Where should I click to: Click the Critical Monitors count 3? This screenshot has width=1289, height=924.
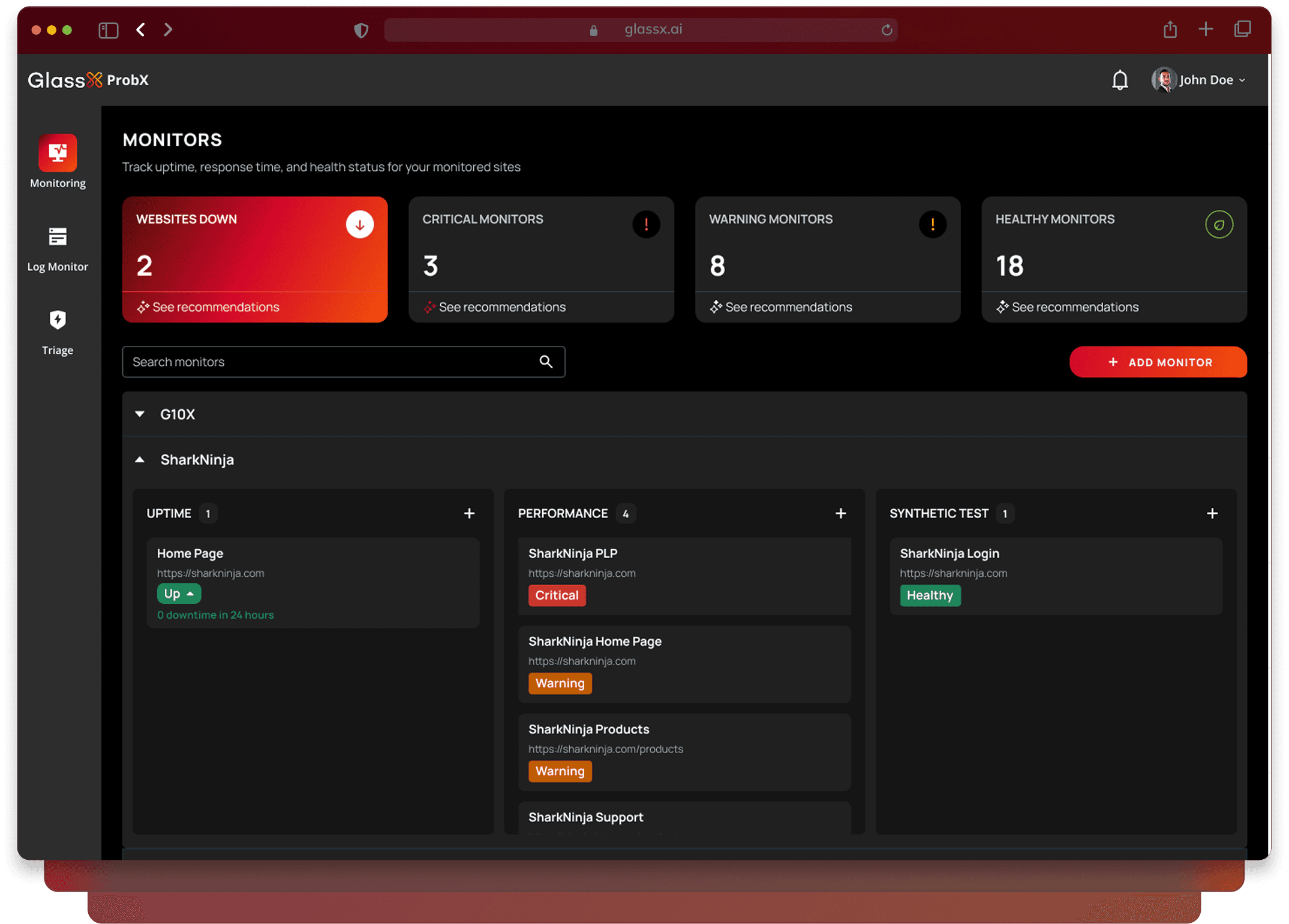pos(431,266)
